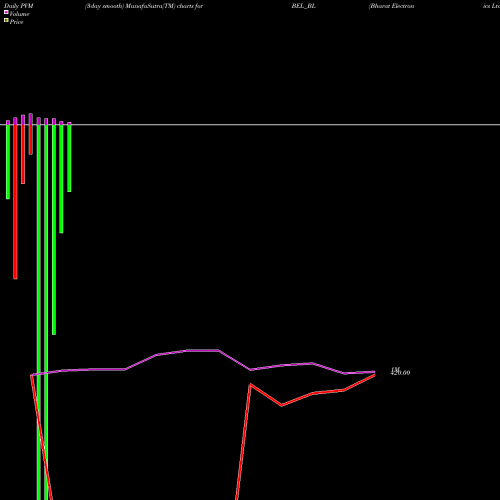Screen dimensions: 500x500
Task: Click the right endpoint of the red price line
Action: pyautogui.click(x=375, y=375)
